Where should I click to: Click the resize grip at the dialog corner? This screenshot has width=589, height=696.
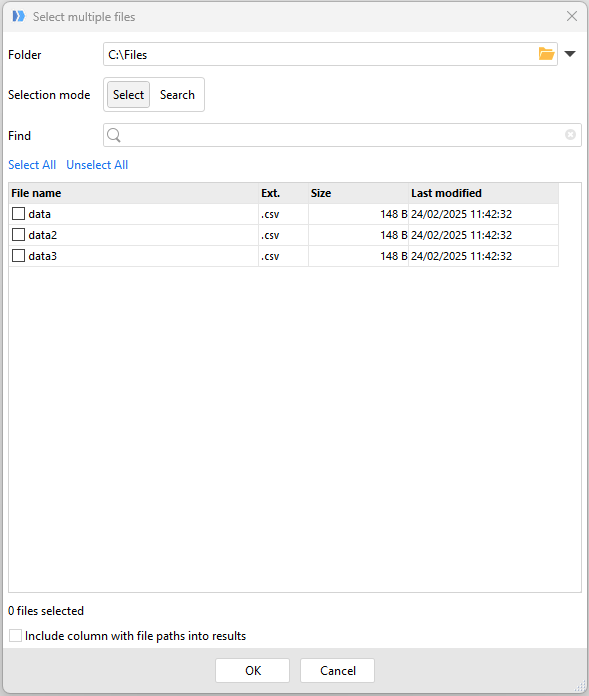pyautogui.click(x=580, y=686)
